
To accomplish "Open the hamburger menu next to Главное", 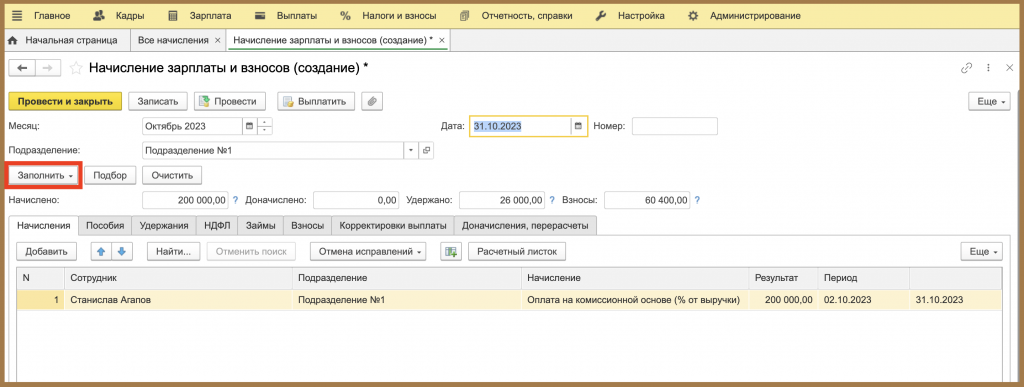I will tap(18, 16).
